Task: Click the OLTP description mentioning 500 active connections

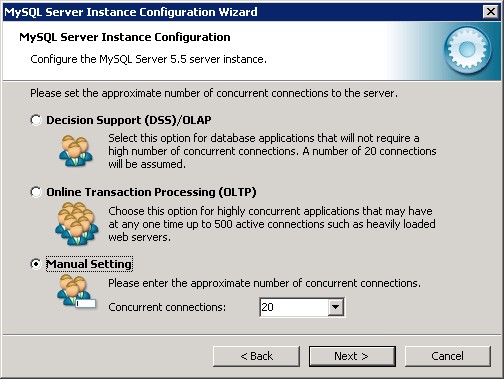Action: click(272, 224)
